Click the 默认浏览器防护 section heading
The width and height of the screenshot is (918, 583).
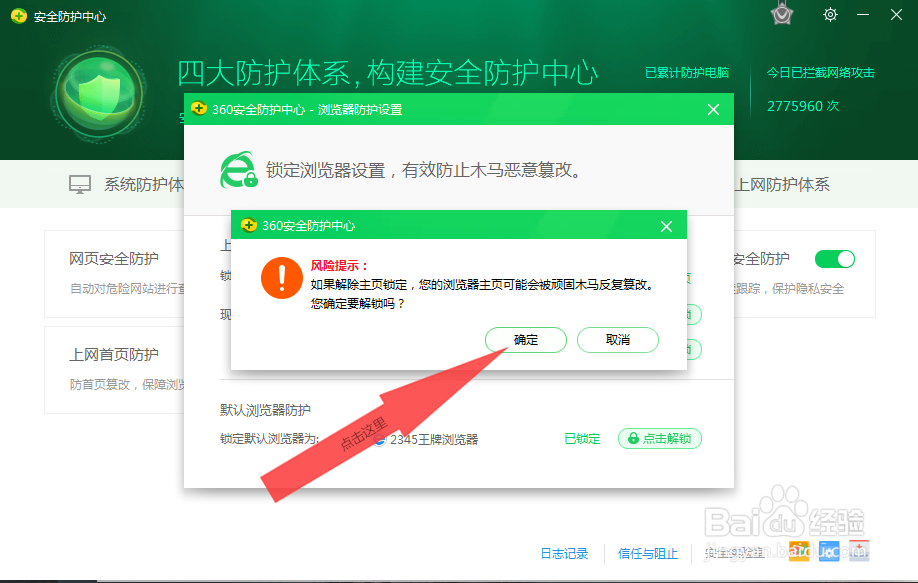coord(265,410)
